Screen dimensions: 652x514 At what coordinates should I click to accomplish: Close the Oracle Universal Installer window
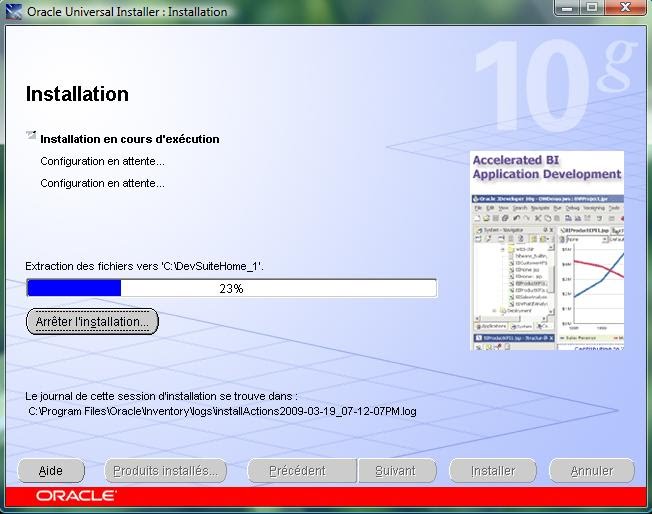(x=625, y=7)
